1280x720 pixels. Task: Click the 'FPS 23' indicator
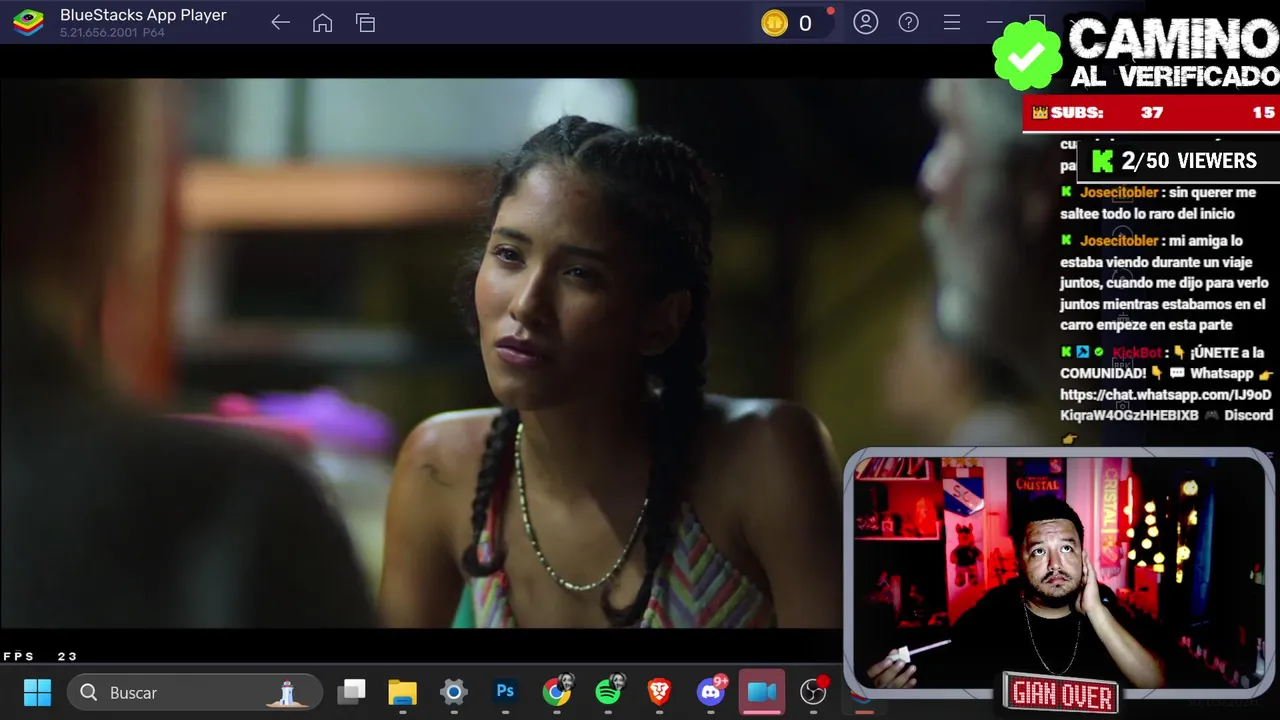pyautogui.click(x=40, y=657)
